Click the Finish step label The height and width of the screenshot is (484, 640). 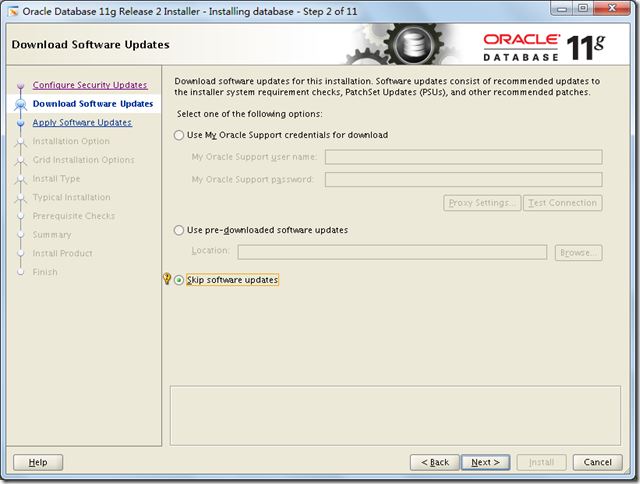pos(45,272)
